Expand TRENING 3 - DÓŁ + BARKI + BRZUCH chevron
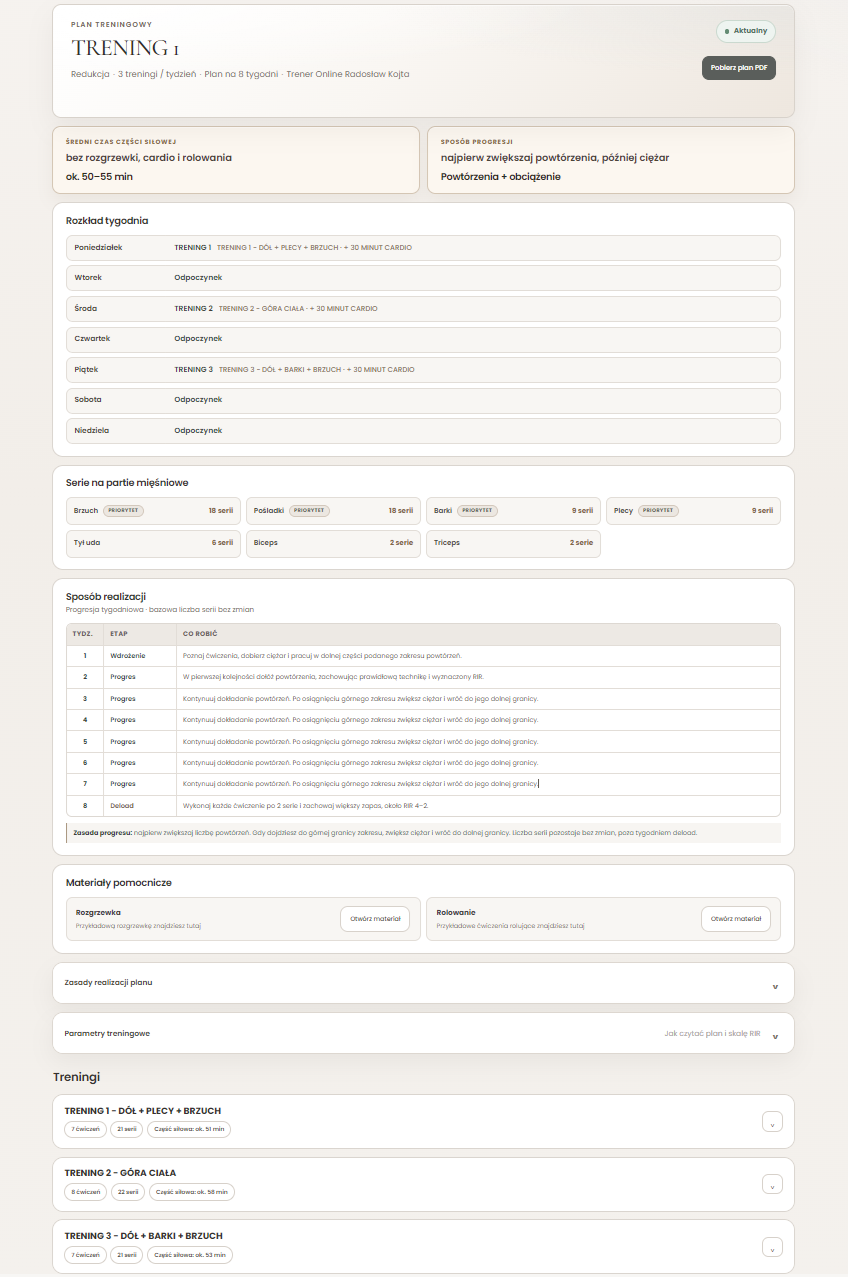 [772, 1247]
